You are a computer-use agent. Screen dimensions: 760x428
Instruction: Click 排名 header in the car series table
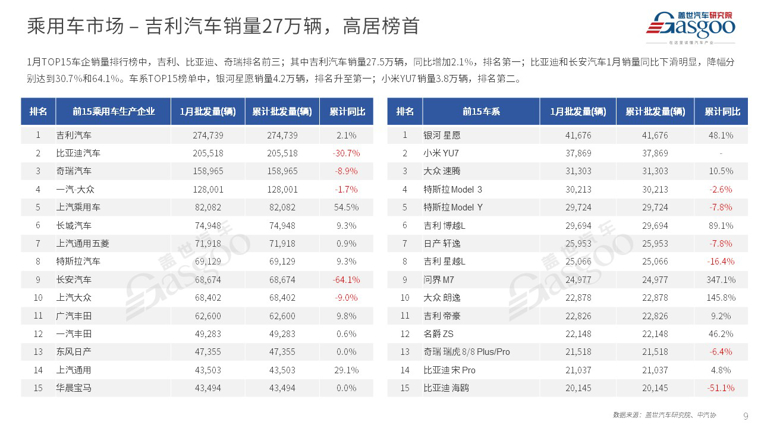point(405,111)
